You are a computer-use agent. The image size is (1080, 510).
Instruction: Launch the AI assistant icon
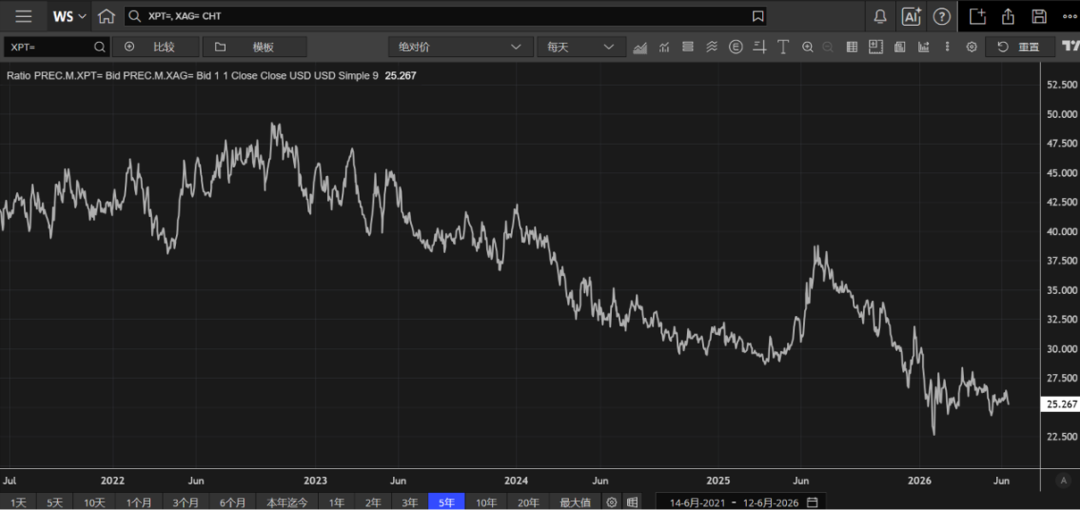point(912,17)
